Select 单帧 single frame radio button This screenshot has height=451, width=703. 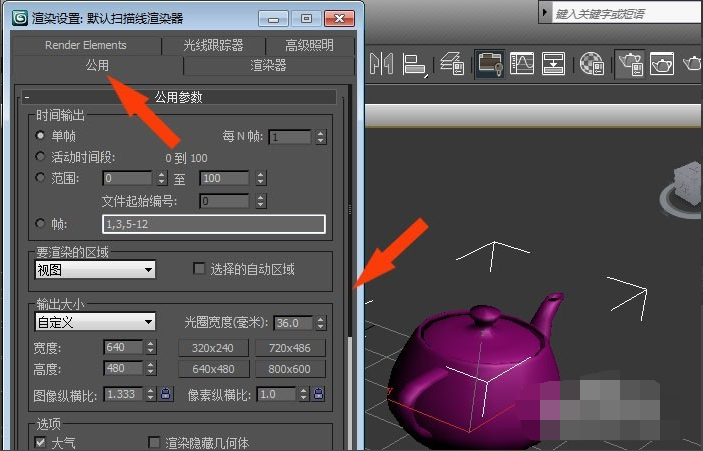pos(40,135)
